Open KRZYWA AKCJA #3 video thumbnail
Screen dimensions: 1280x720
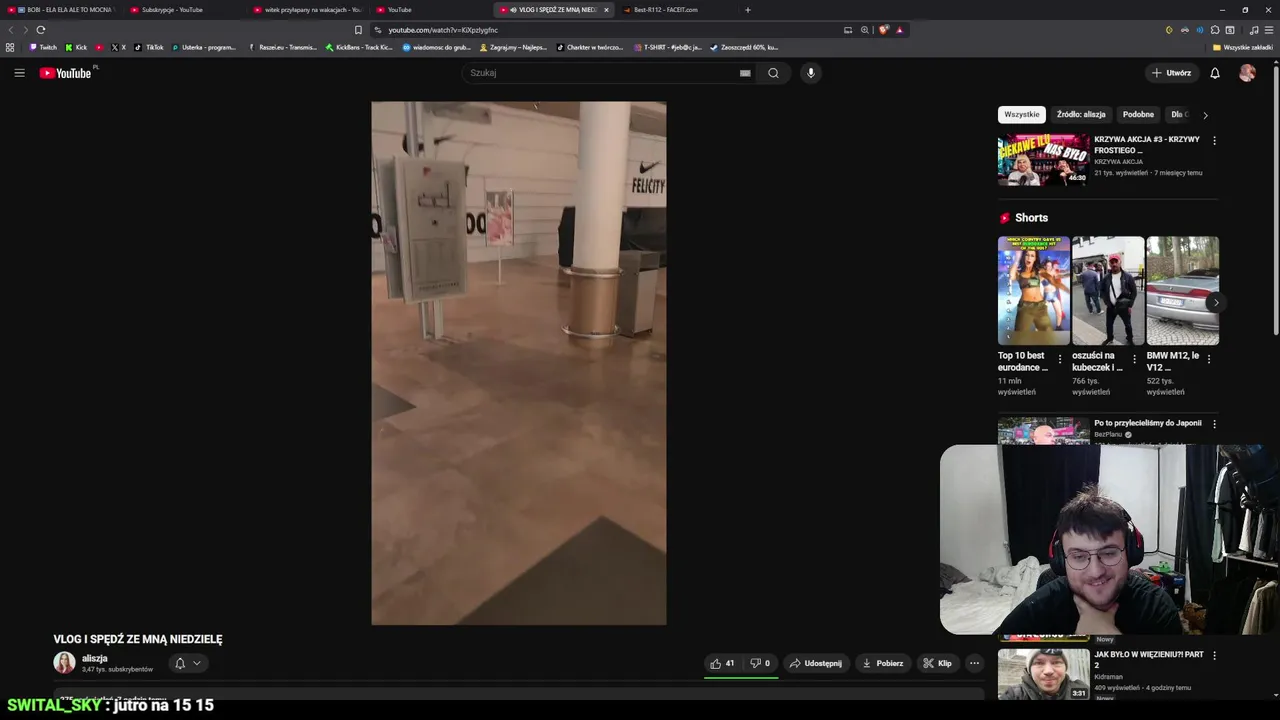(x=1044, y=160)
